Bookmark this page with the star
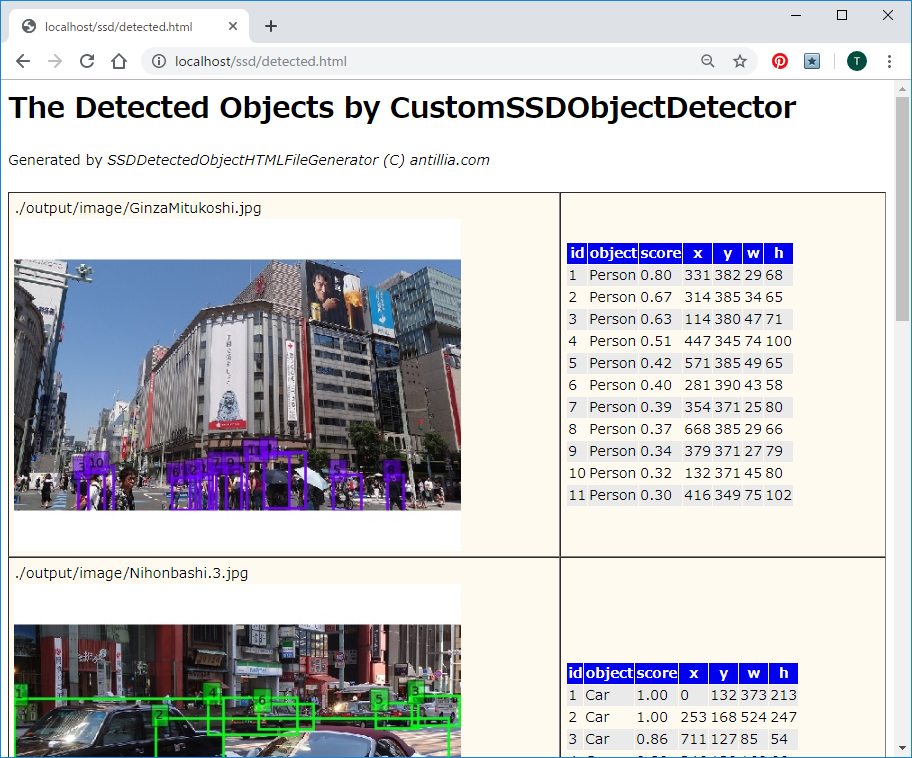This screenshot has width=912, height=758. (739, 61)
